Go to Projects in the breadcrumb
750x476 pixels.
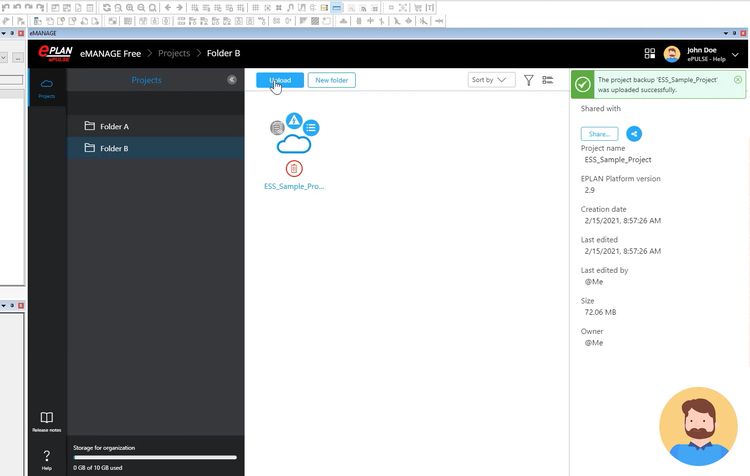tap(174, 53)
